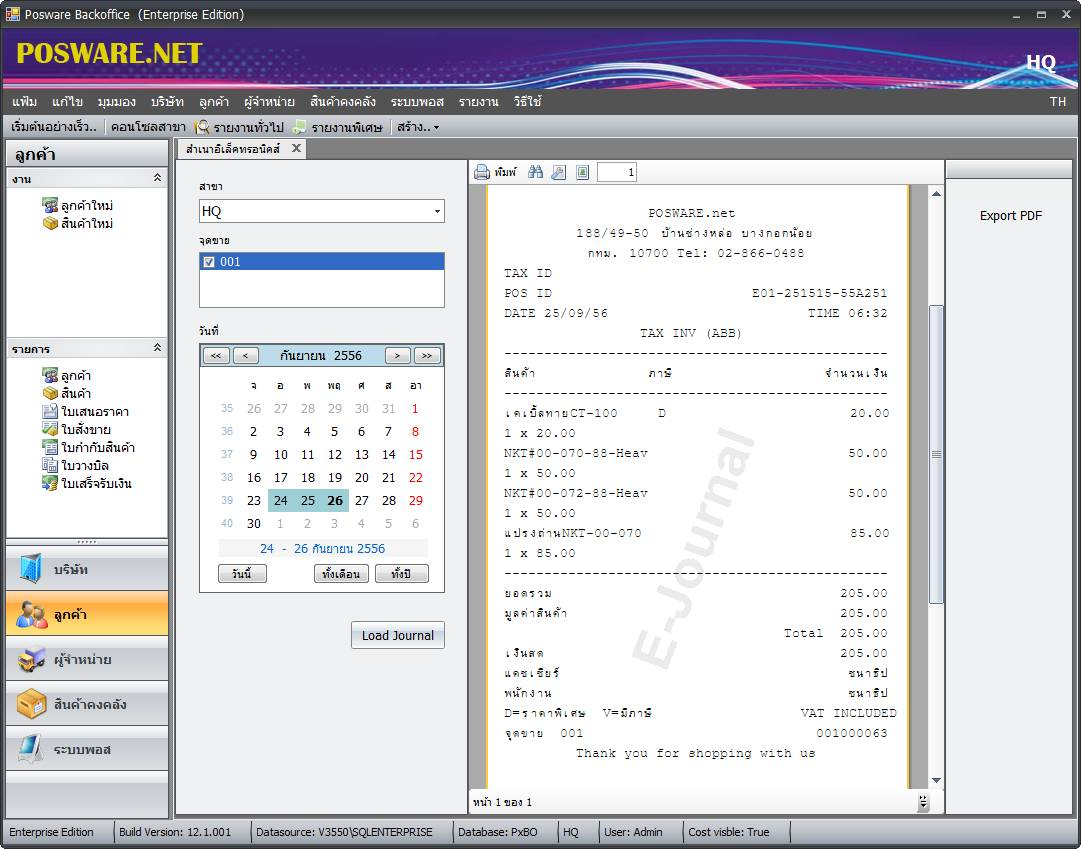Screen dimensions: 1081x849
Task: Click คอนโซลสาขา toolbar item
Action: (x=148, y=127)
